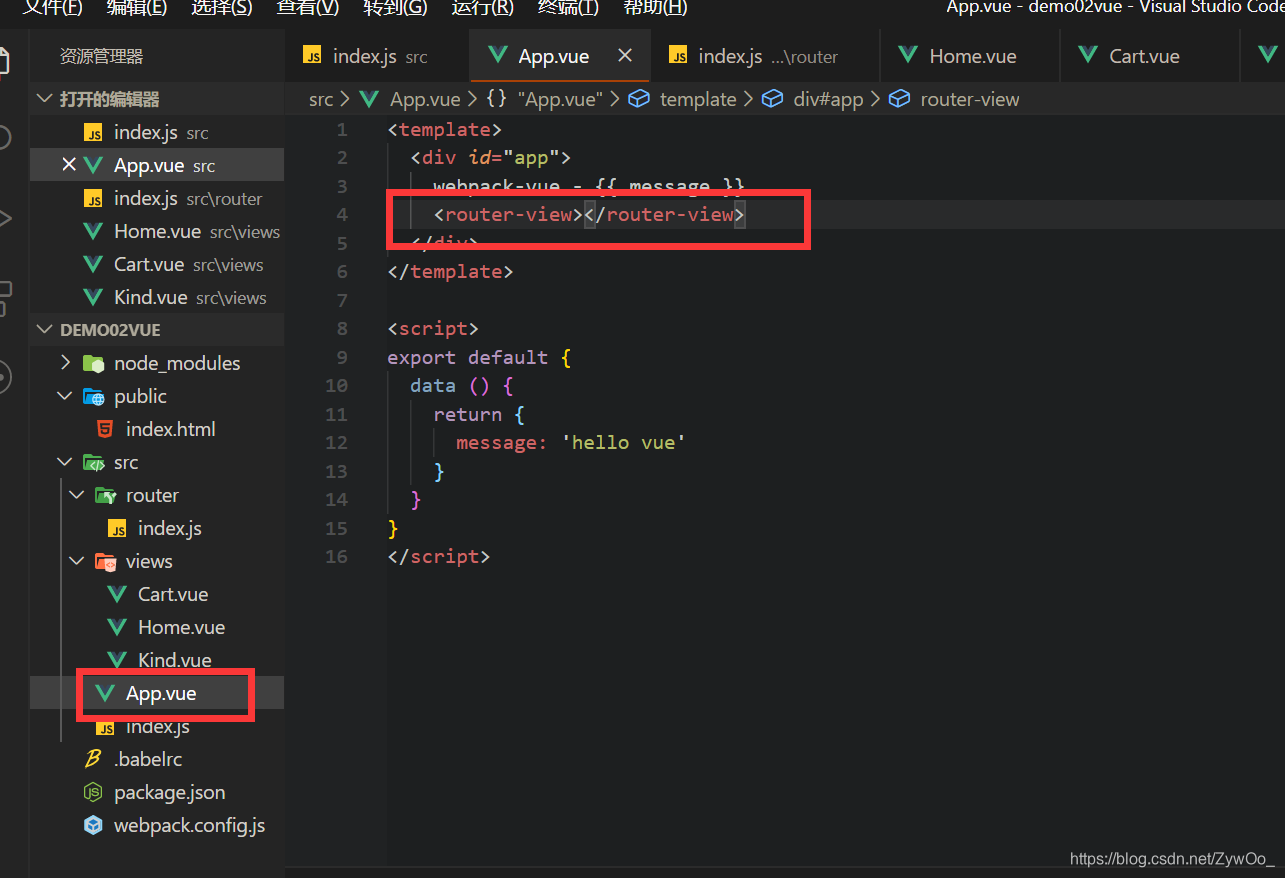Click the Vue icon on the Cart.vue tab
1285x878 pixels.
coord(1088,56)
